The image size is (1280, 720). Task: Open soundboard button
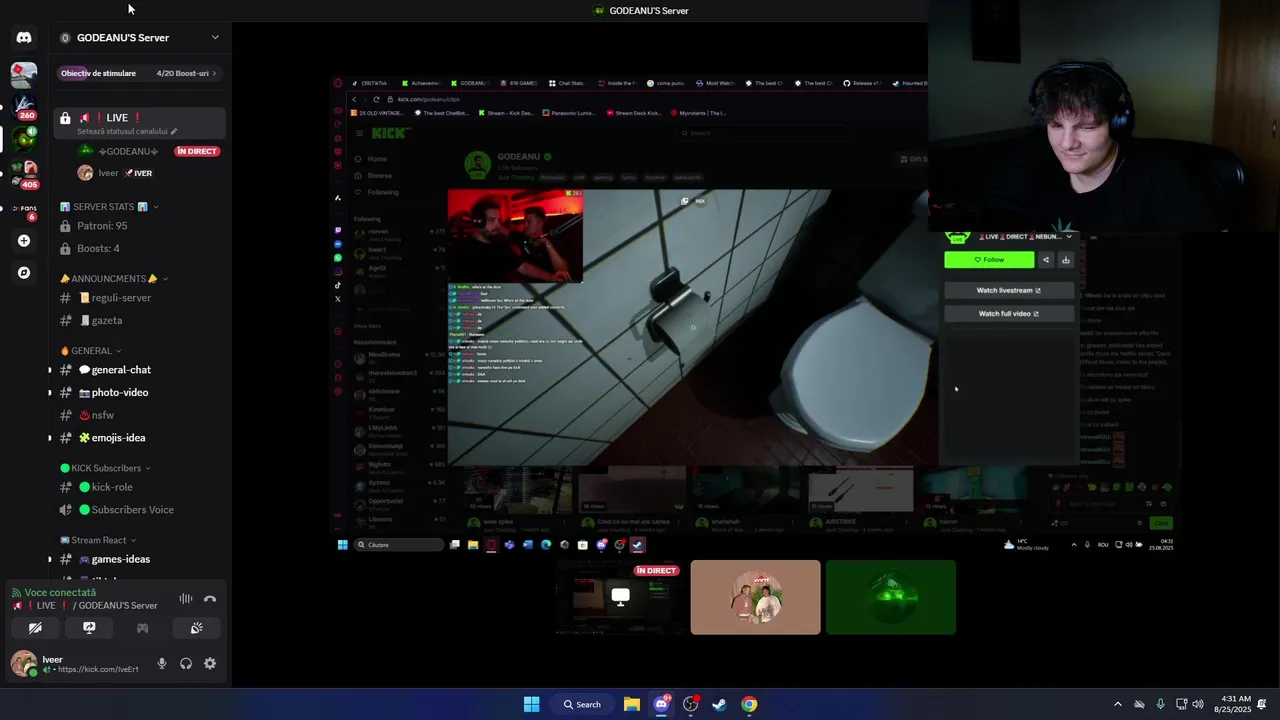[x=196, y=628]
